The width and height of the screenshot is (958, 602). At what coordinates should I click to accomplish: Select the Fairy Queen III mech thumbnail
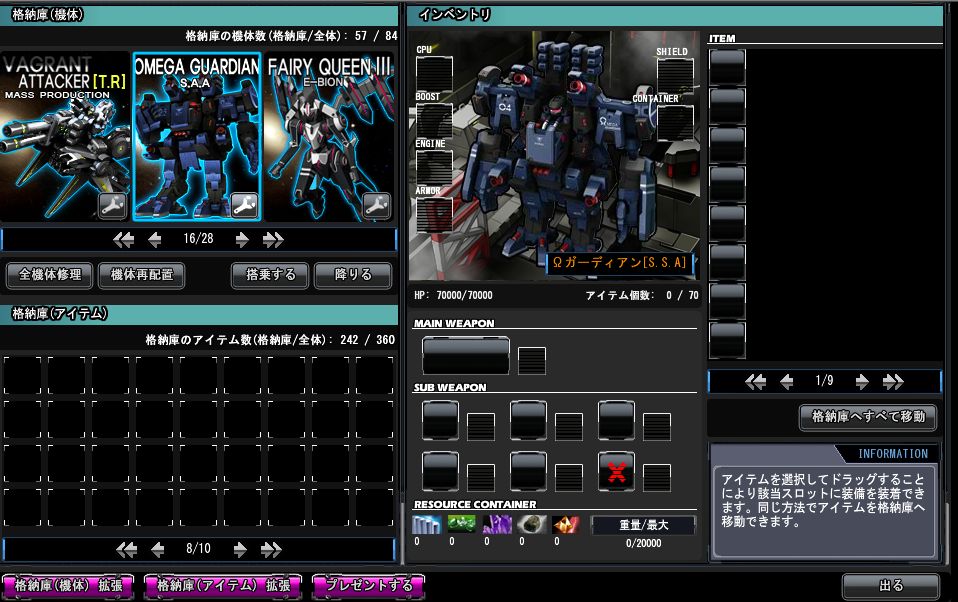329,136
